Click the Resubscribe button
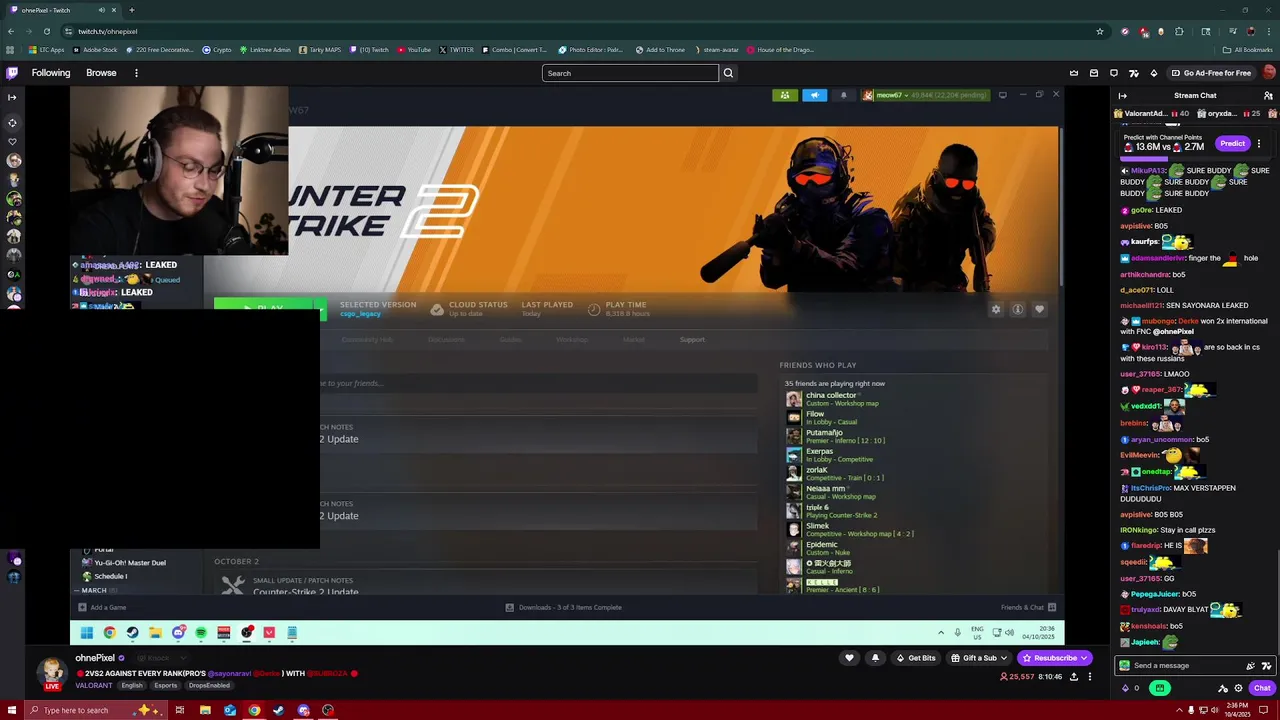 click(1054, 658)
